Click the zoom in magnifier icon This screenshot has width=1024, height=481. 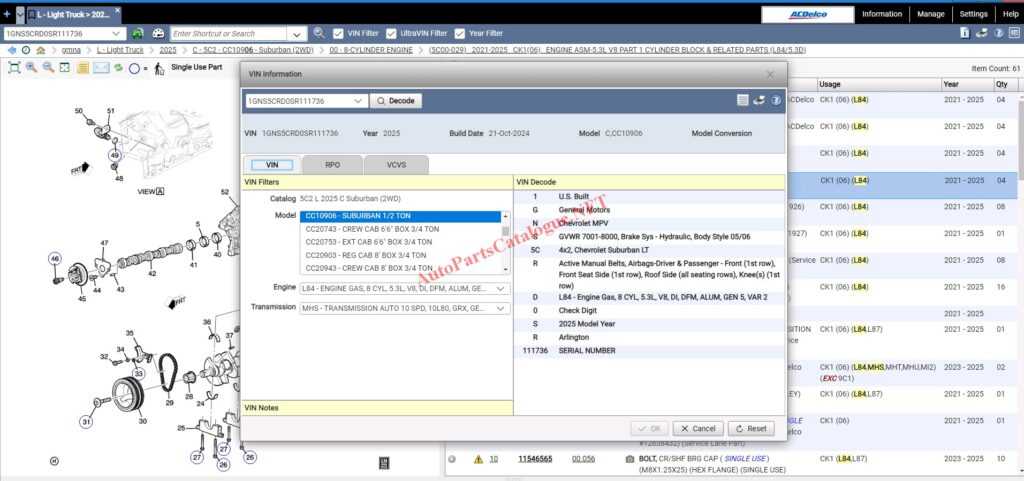coord(31,67)
